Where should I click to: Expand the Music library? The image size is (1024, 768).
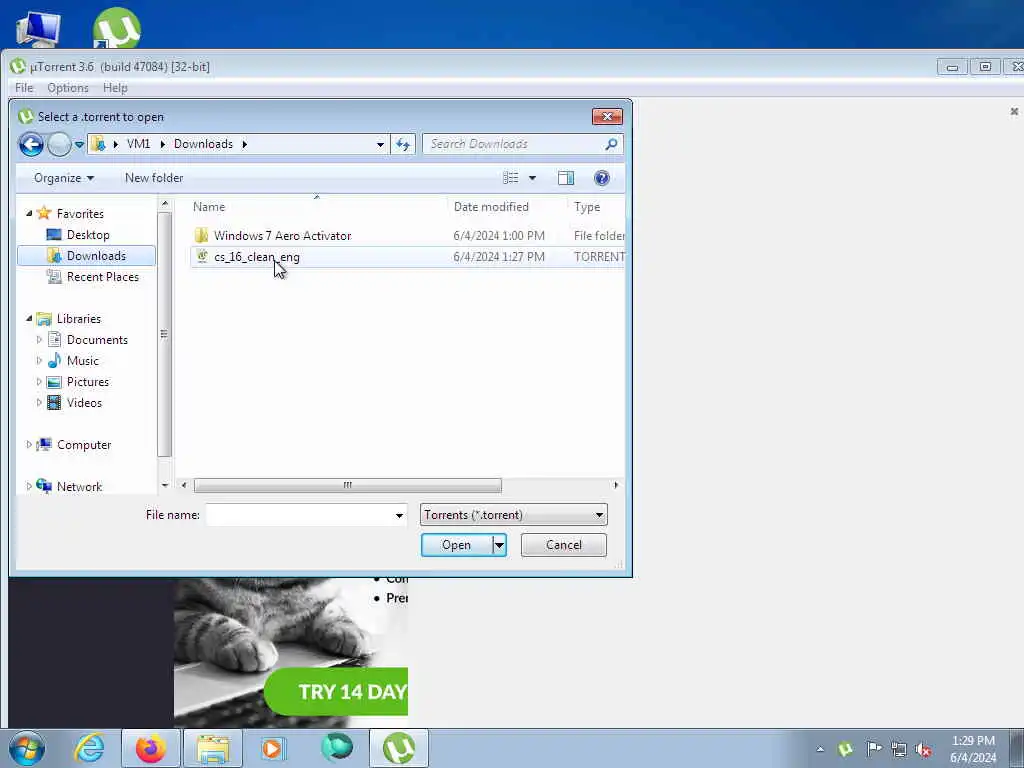pyautogui.click(x=39, y=360)
